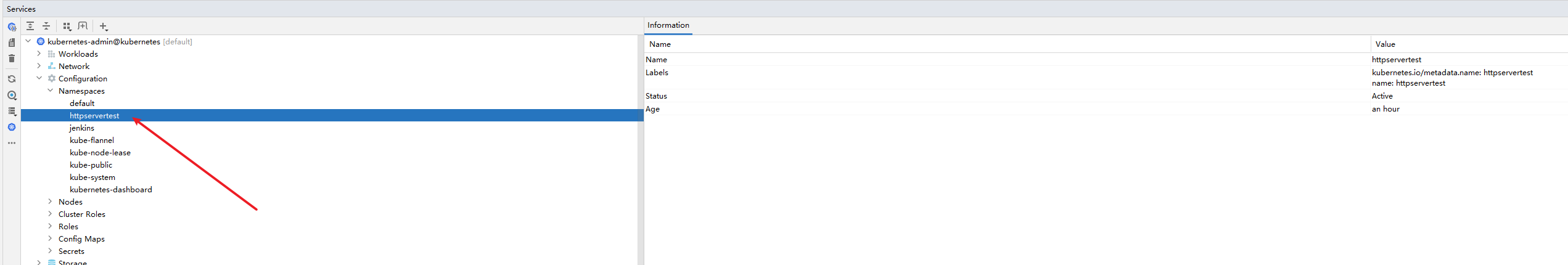Viewport: 1568px width, 265px height.
Task: Click the Value column header
Action: tap(1385, 44)
